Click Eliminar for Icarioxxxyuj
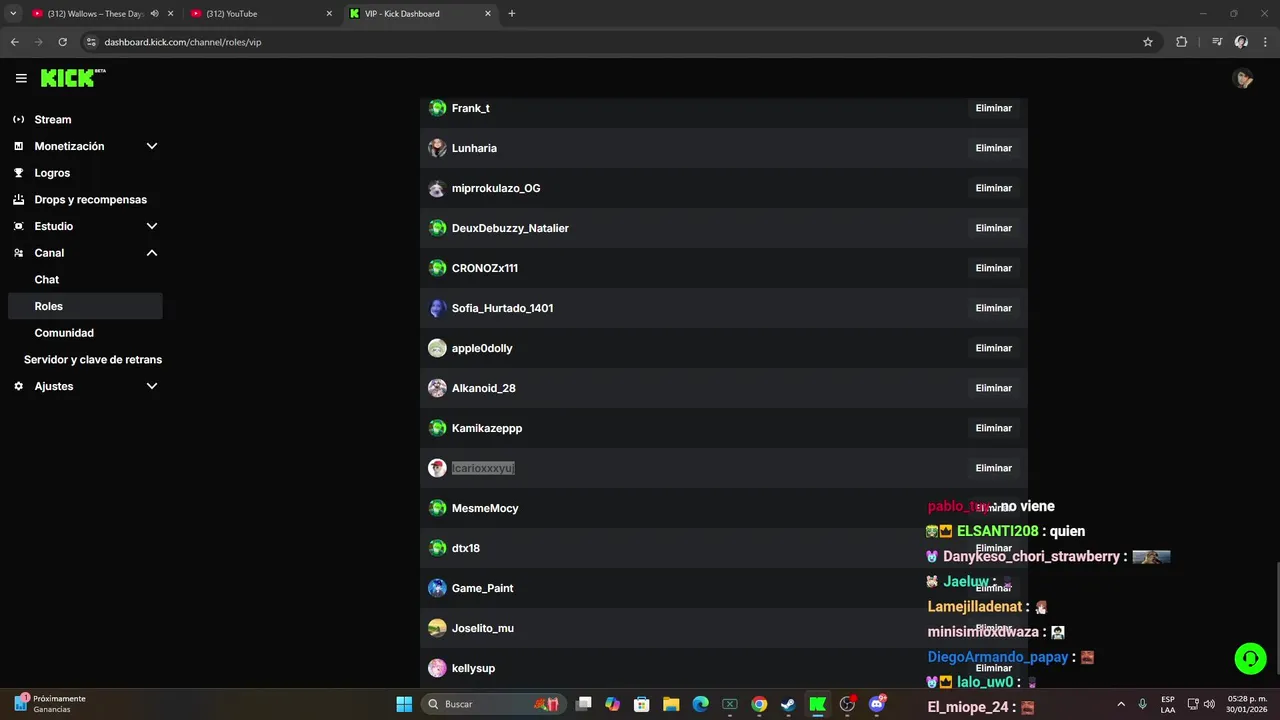Screen dimensions: 1280x720 994,468
